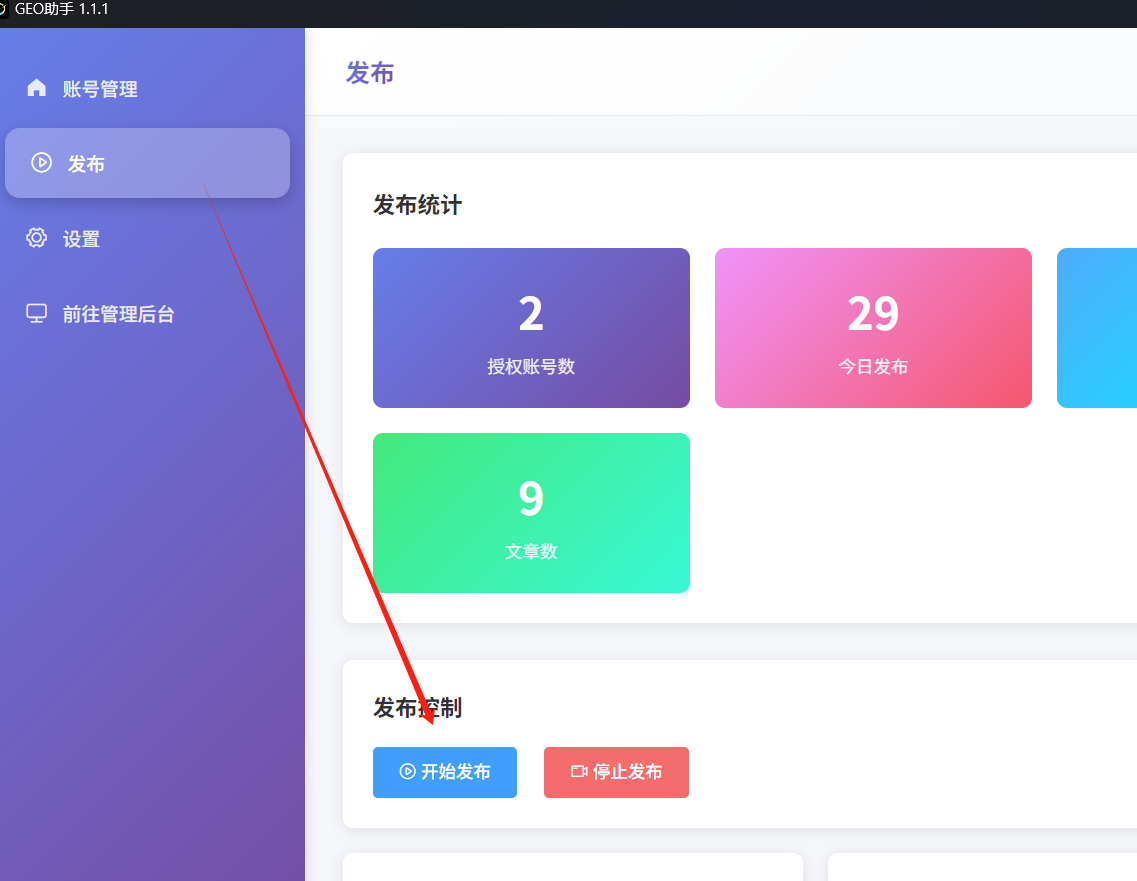The width and height of the screenshot is (1137, 881).
Task: Click the number 29 on 今日发布 card
Action: tap(873, 314)
